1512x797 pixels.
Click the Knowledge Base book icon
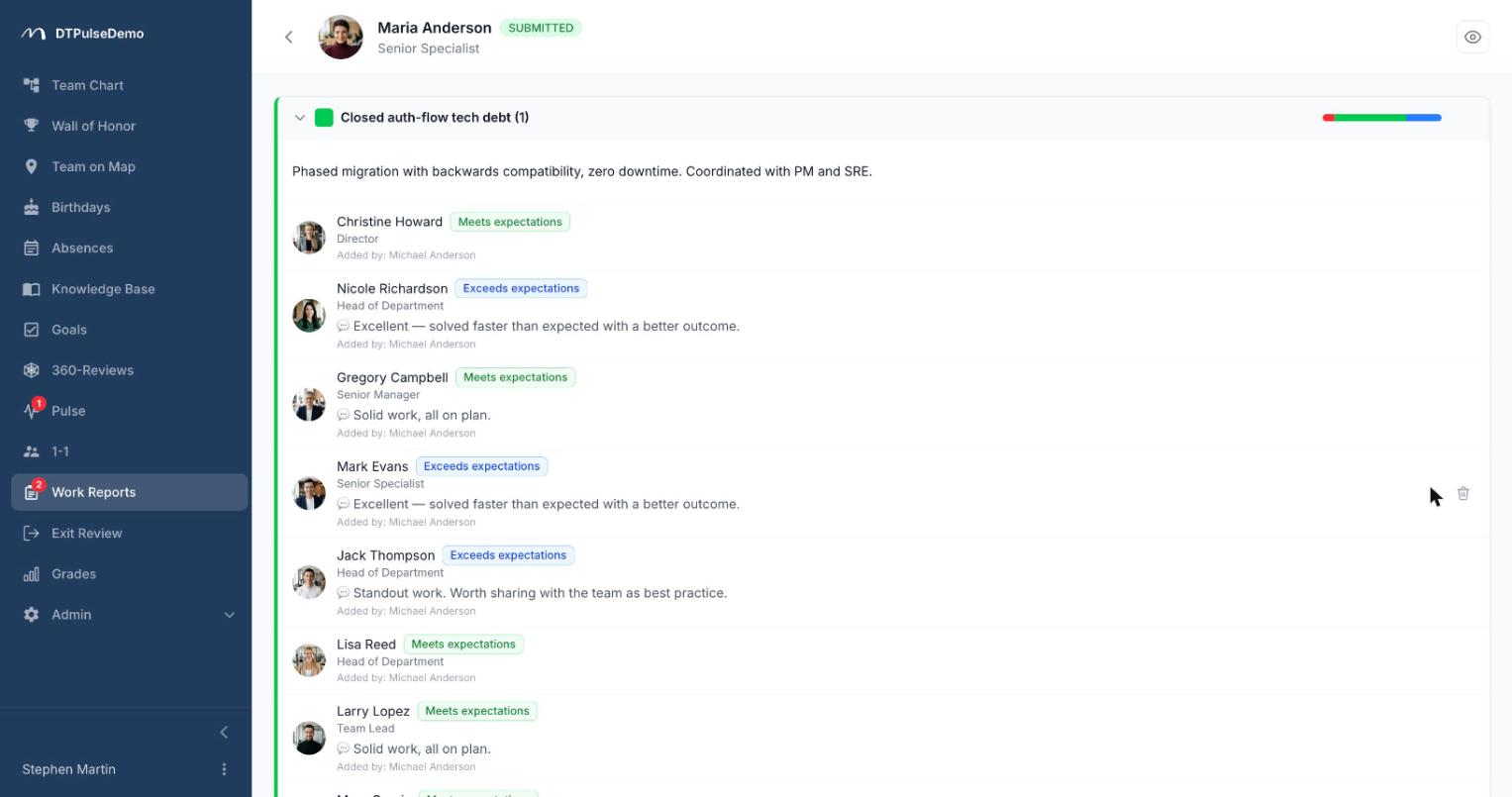pyautogui.click(x=32, y=289)
